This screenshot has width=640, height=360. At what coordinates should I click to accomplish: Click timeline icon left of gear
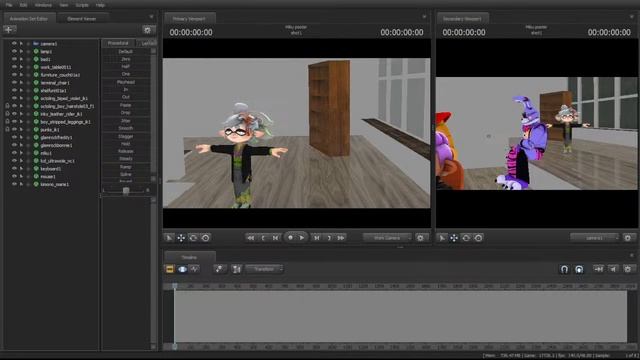pyautogui.click(x=613, y=269)
